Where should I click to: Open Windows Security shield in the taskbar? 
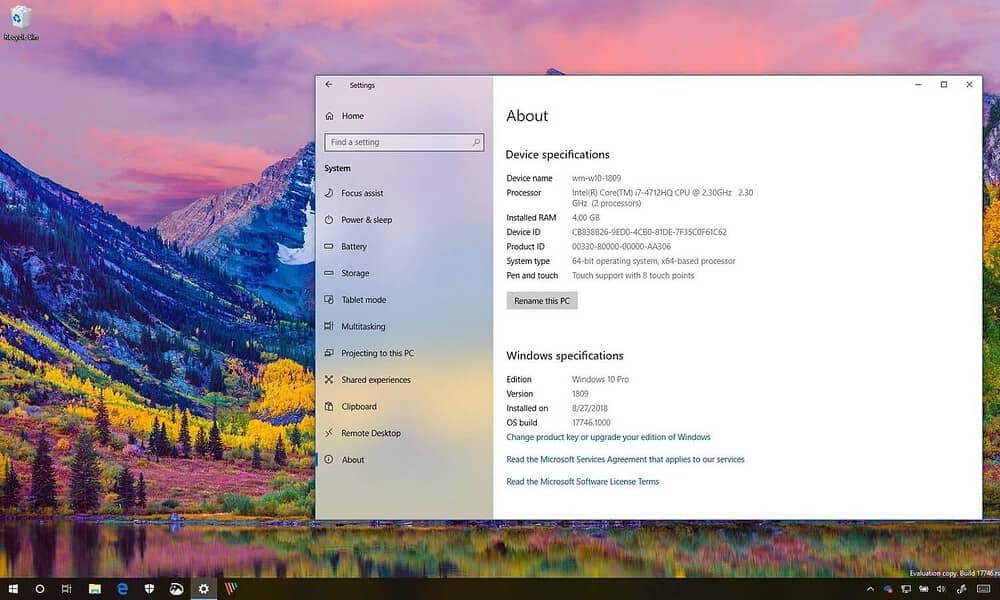[150, 589]
